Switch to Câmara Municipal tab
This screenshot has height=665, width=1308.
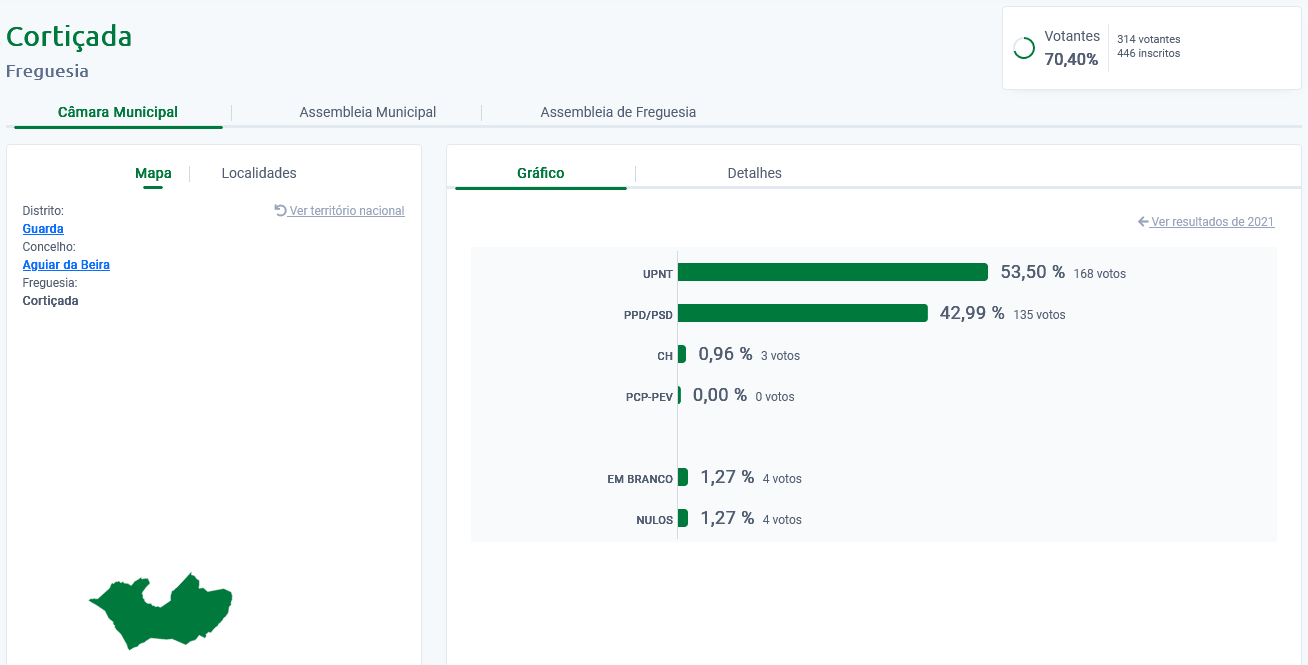point(118,112)
